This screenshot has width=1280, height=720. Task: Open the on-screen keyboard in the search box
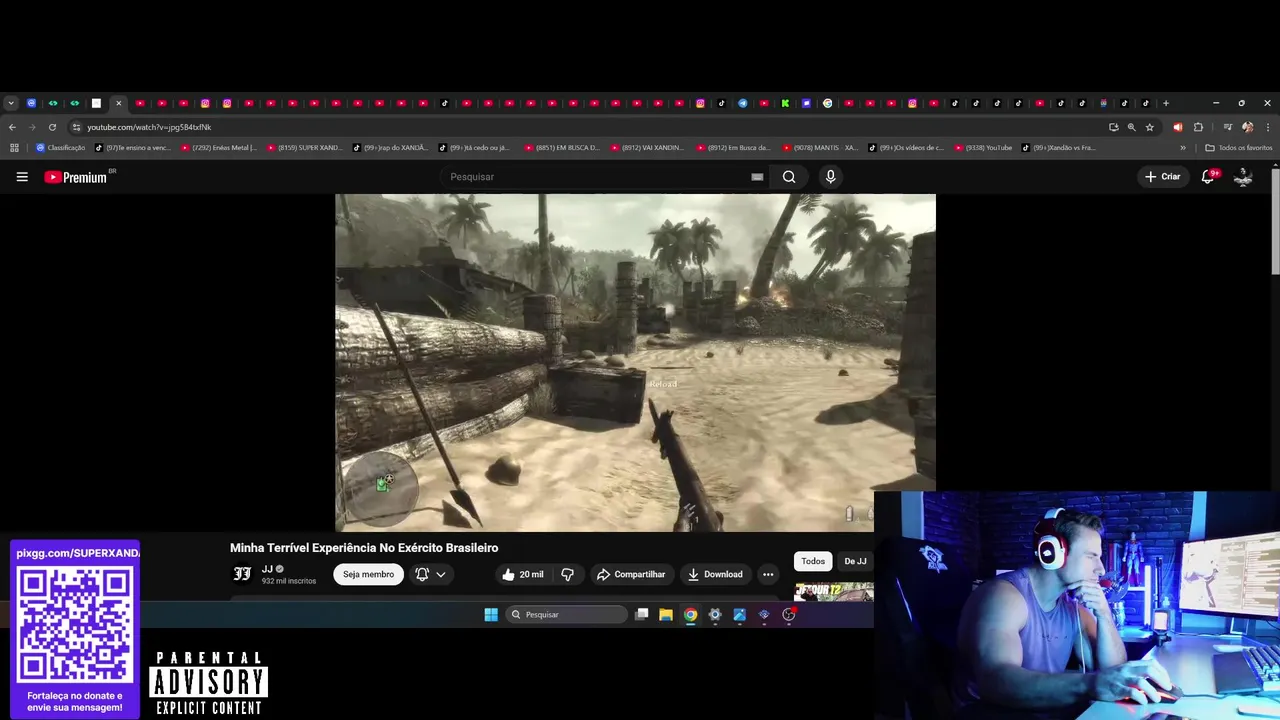[757, 177]
